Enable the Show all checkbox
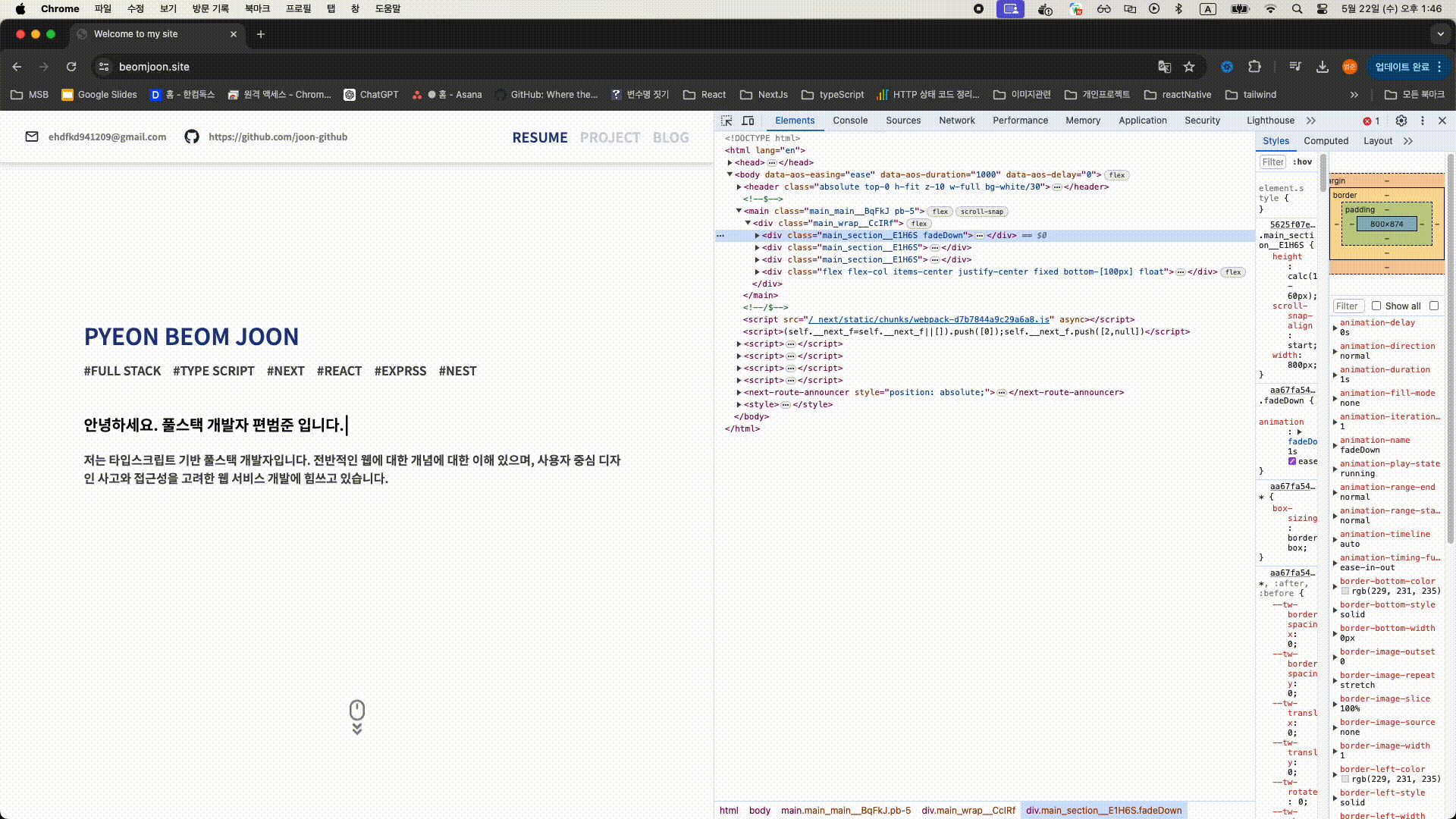1456x819 pixels. [1376, 306]
